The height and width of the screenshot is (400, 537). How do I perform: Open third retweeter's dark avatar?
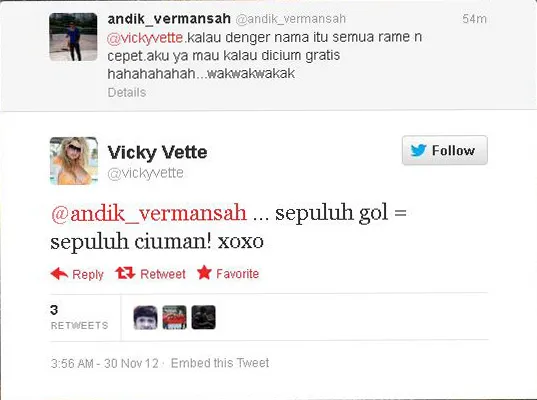[x=203, y=317]
